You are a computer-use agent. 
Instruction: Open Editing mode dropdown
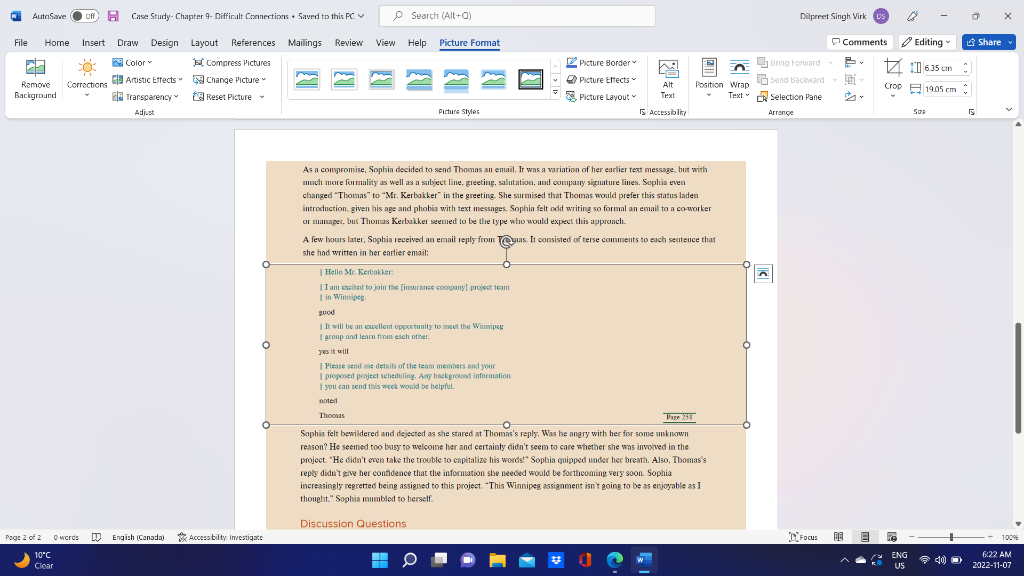click(x=927, y=42)
